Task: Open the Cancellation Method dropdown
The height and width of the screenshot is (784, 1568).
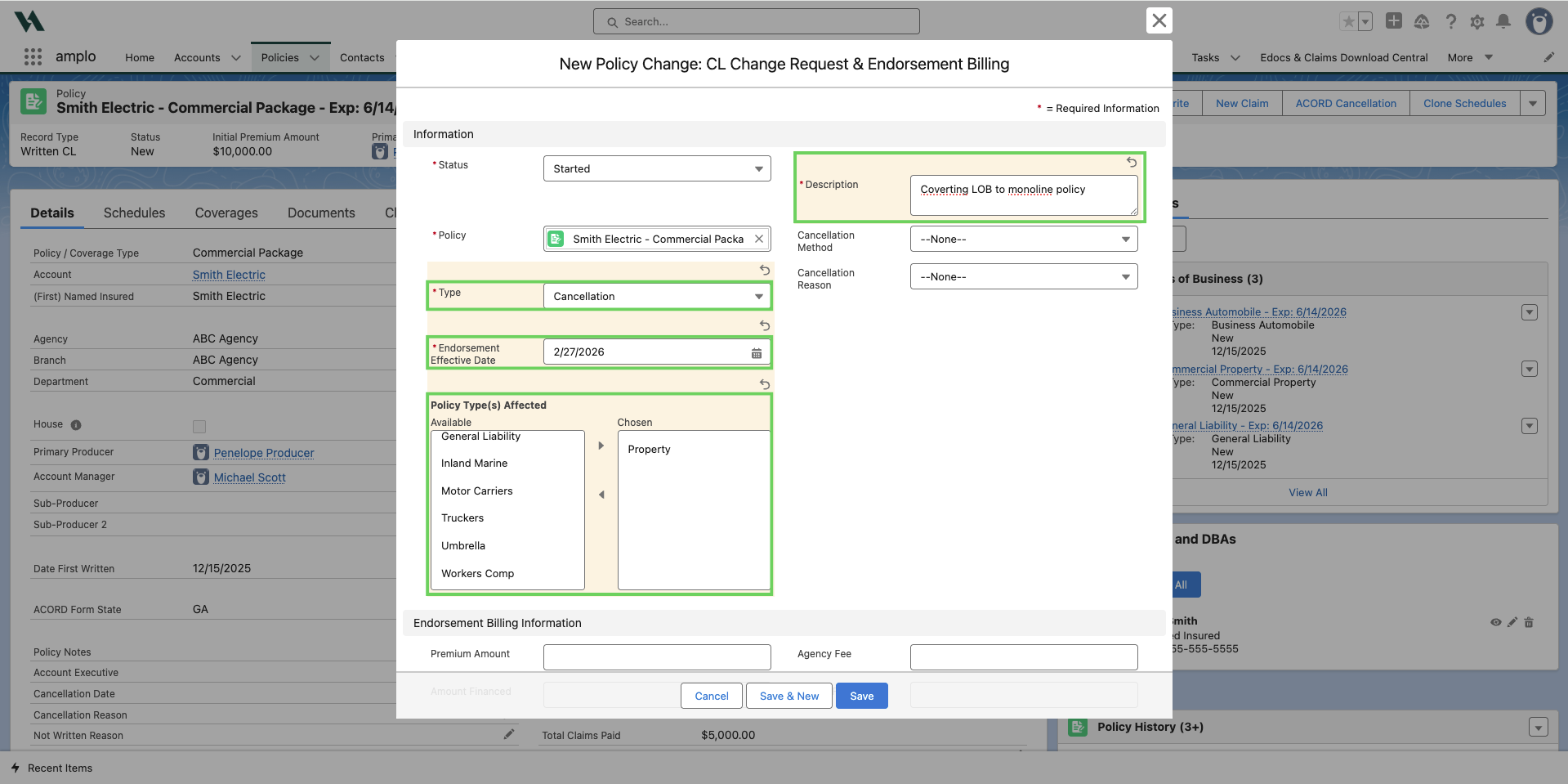Action: [x=1024, y=239]
